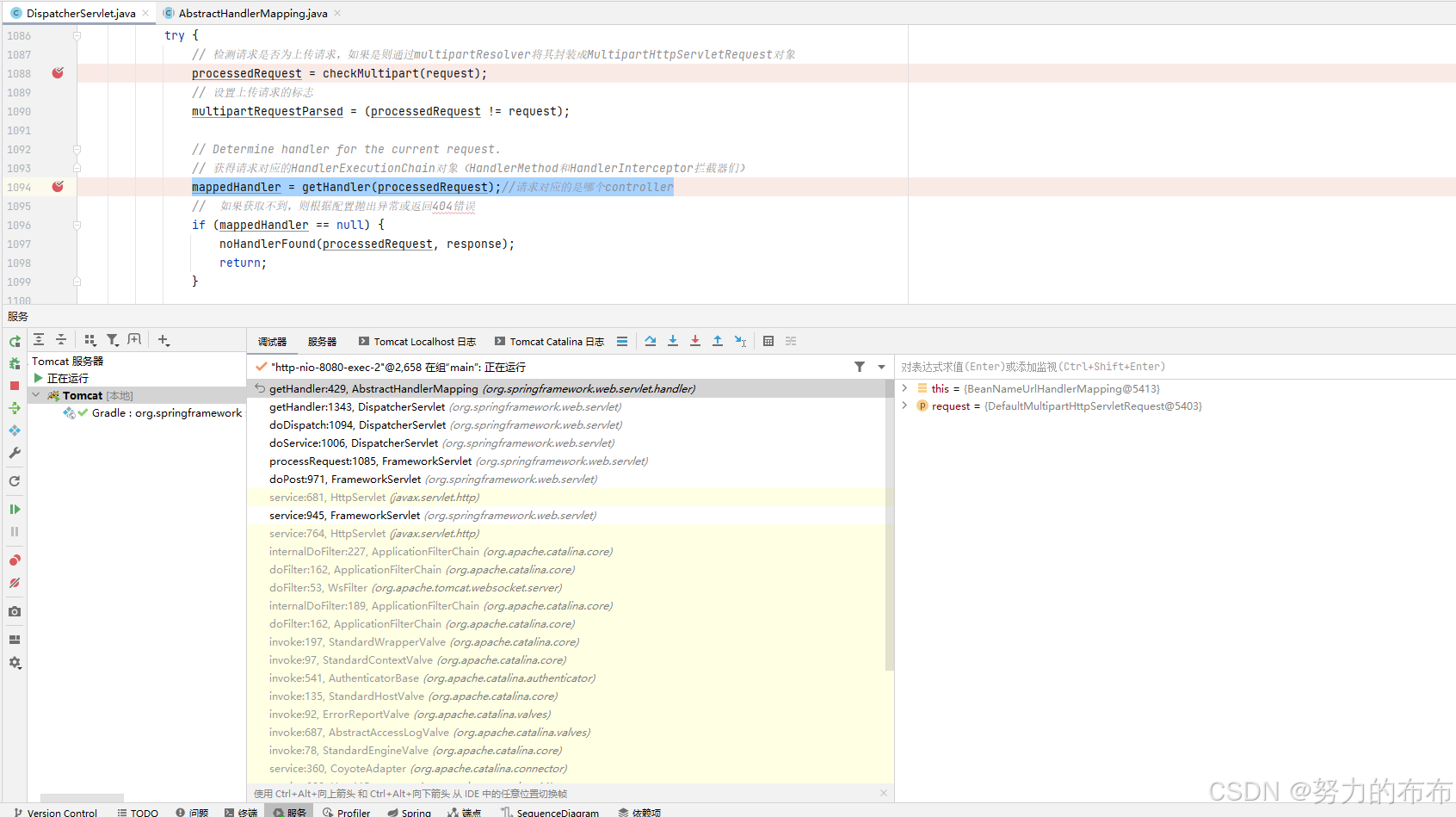Collapse the if block fold at line 1096
1456x817 pixels.
(x=77, y=225)
